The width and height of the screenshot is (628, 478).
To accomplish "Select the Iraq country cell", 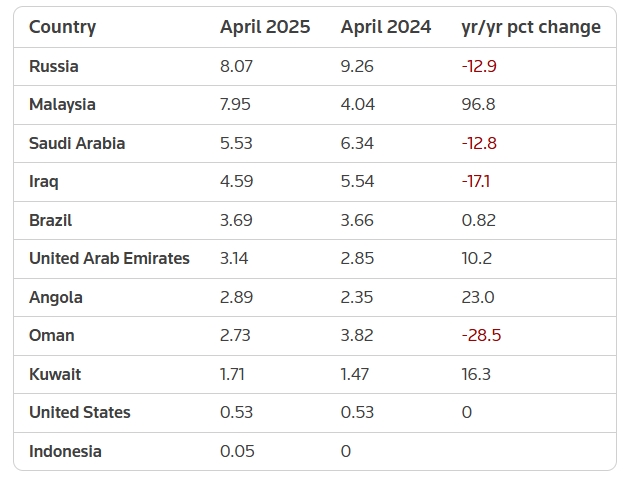I will (44, 181).
